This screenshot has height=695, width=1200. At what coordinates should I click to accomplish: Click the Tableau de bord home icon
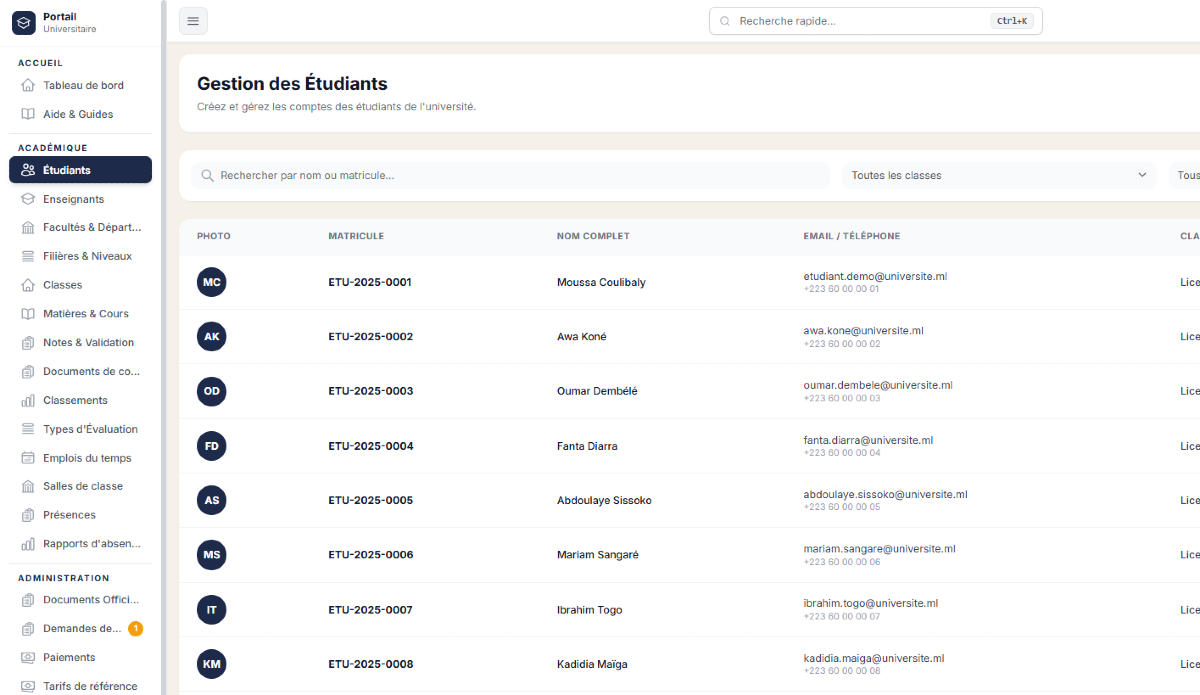tap(28, 85)
